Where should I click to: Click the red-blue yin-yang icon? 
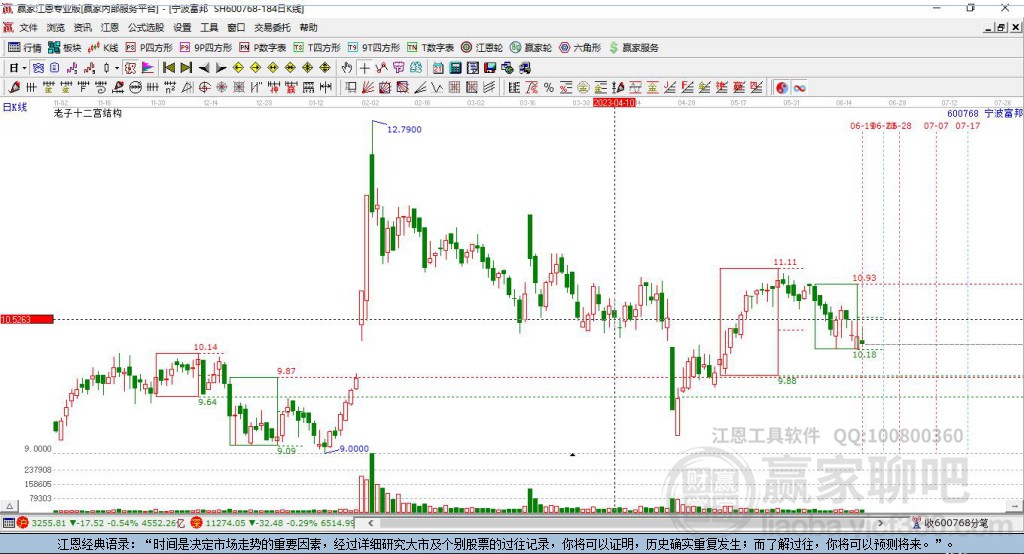click(782, 88)
